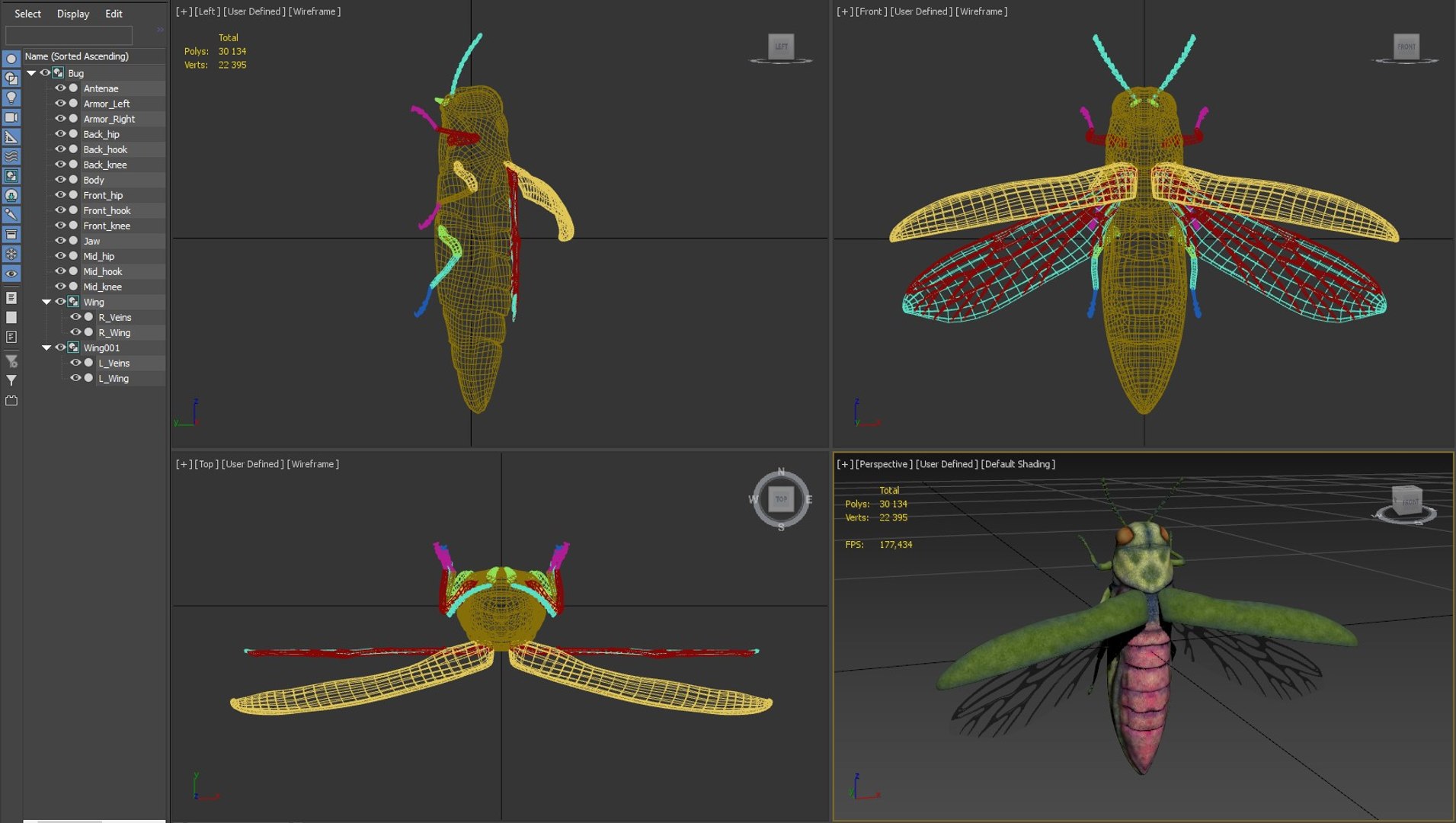The height and width of the screenshot is (823, 1456).
Task: Toggle the Display Space Warps wave icon
Action: (11, 156)
